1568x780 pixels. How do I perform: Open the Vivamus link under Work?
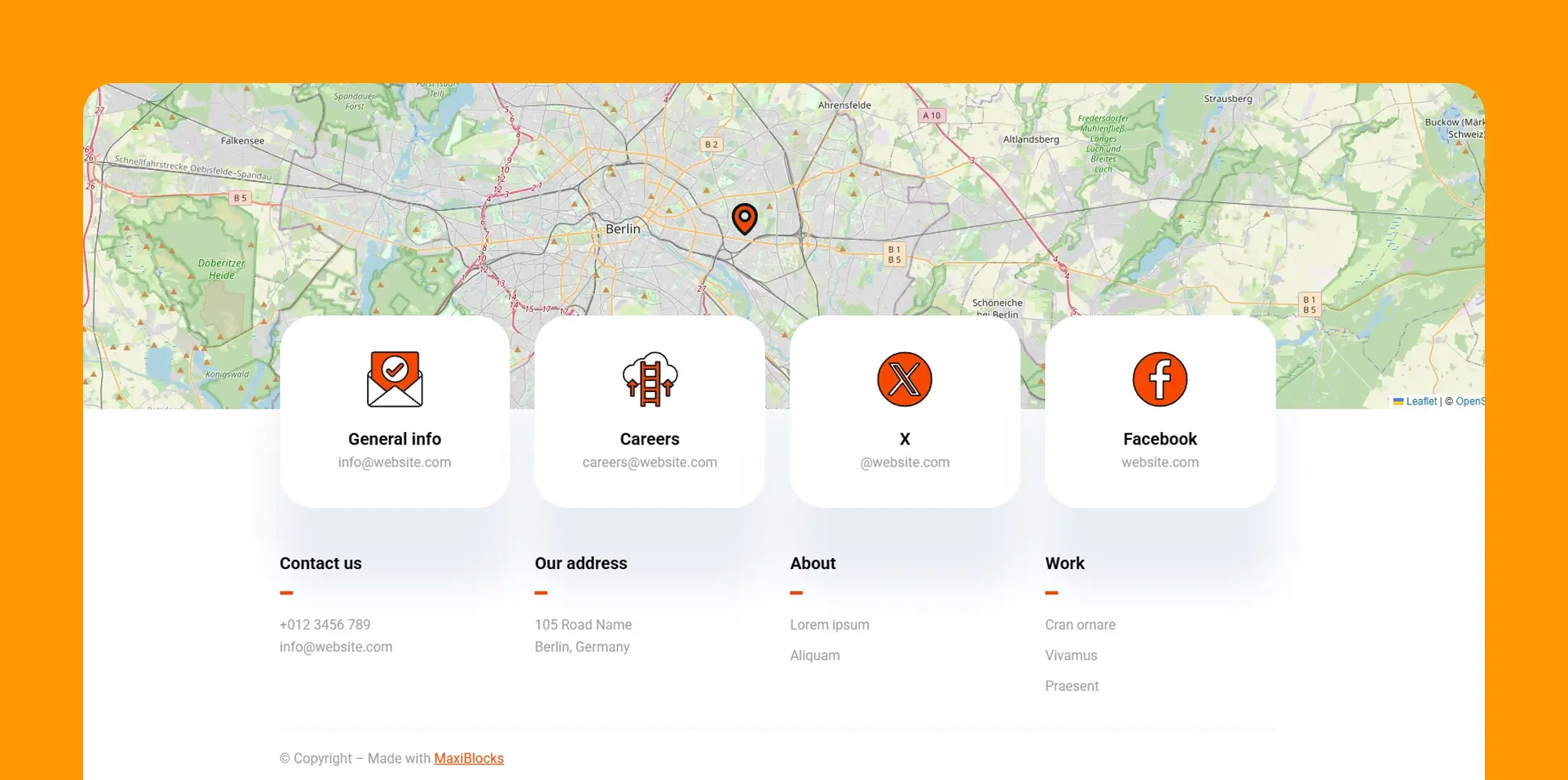click(1071, 655)
